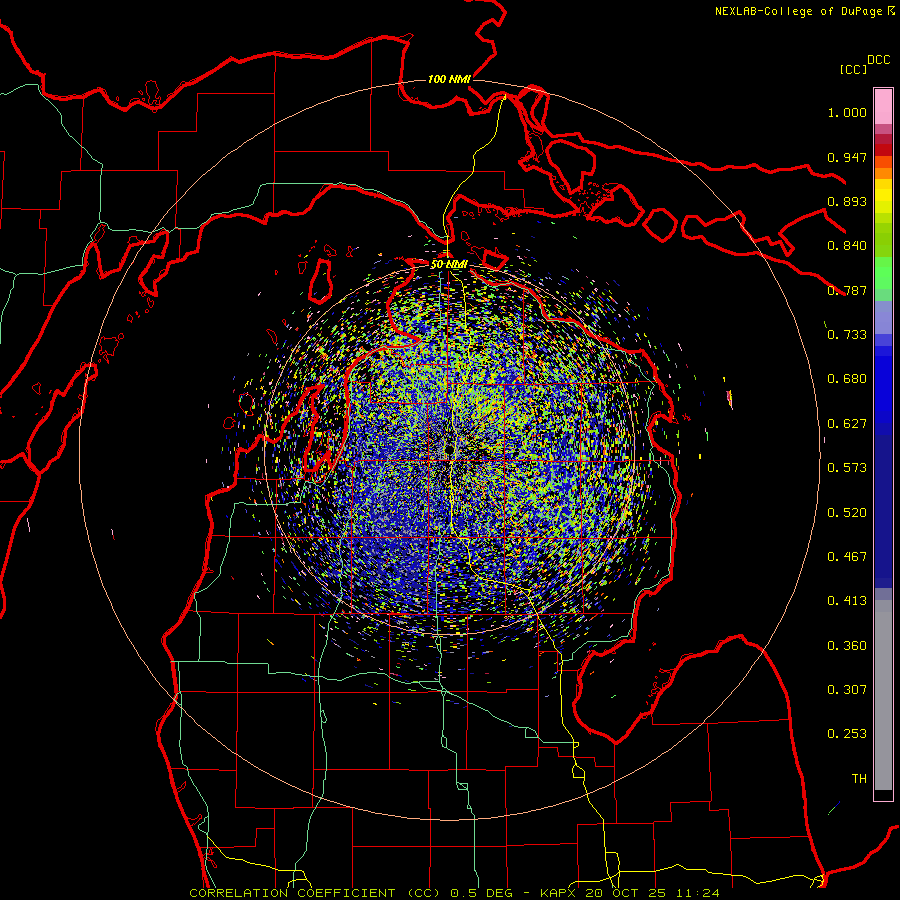Image resolution: width=900 pixels, height=900 pixels.
Task: Click the 100 NMI range ring label
Action: point(449,79)
